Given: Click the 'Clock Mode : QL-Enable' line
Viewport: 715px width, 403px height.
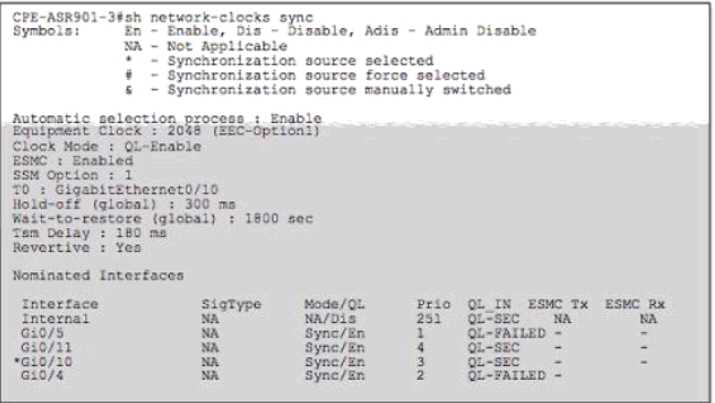Looking at the screenshot, I should point(106,146).
